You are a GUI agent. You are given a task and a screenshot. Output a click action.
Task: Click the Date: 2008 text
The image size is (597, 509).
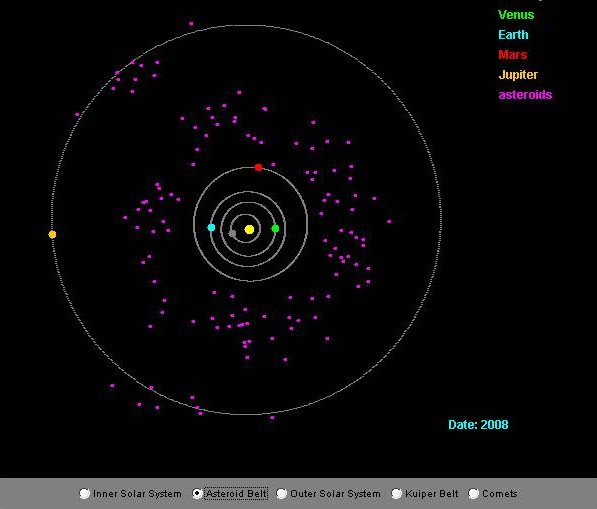(x=478, y=424)
